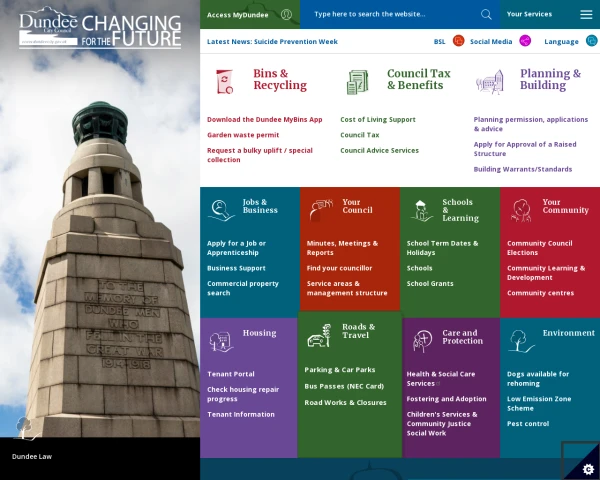Open the Your Services menu
600x480 pixels.
point(529,14)
